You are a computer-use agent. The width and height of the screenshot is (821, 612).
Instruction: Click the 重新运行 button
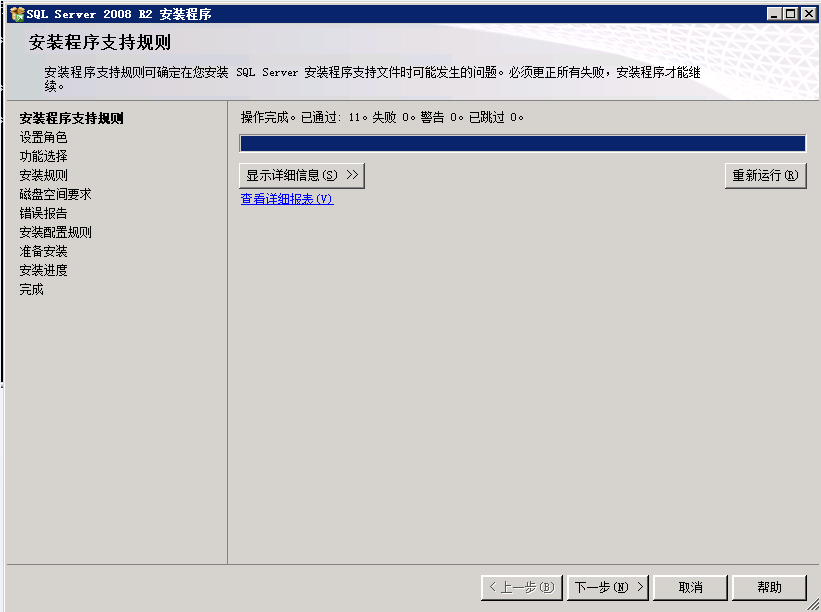click(x=765, y=176)
